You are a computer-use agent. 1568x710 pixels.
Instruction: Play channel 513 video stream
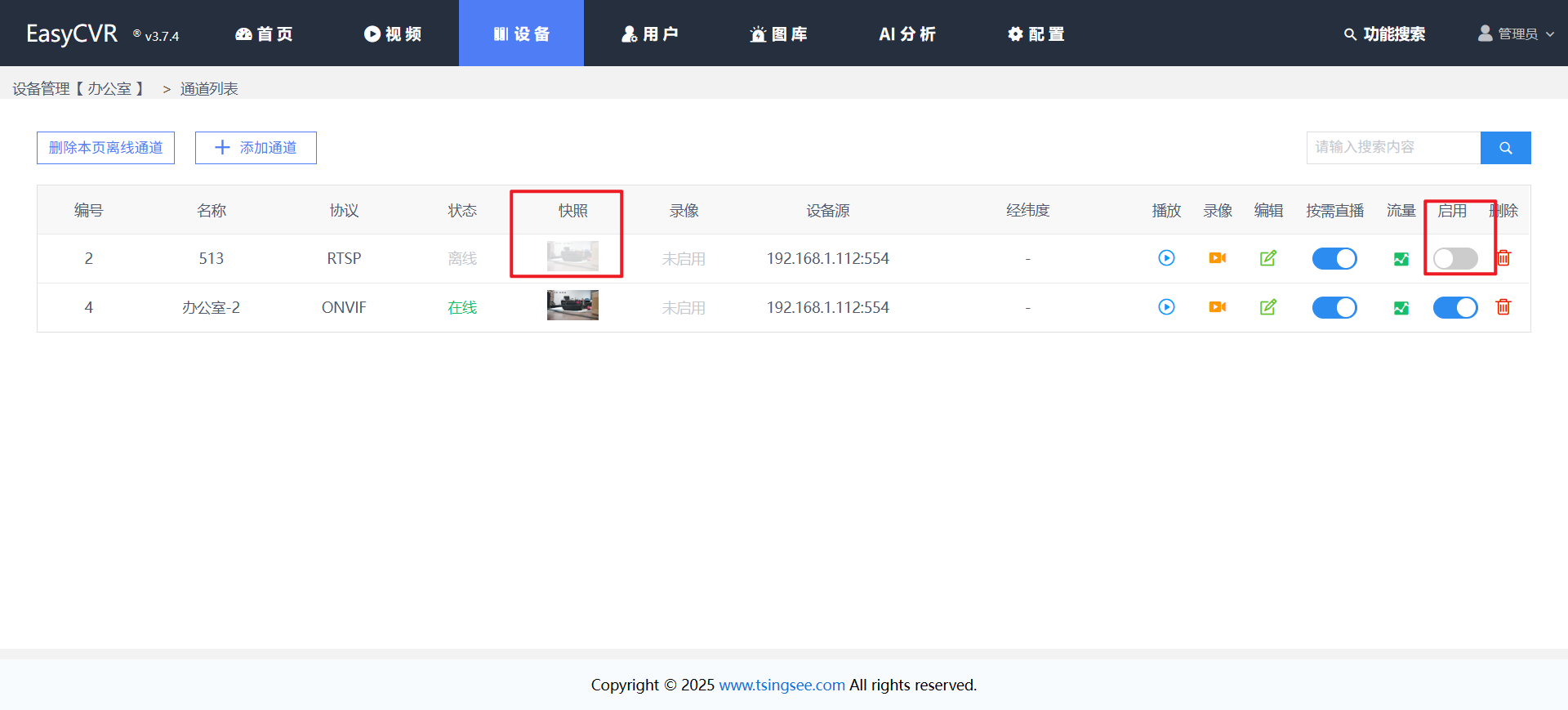click(x=1166, y=258)
